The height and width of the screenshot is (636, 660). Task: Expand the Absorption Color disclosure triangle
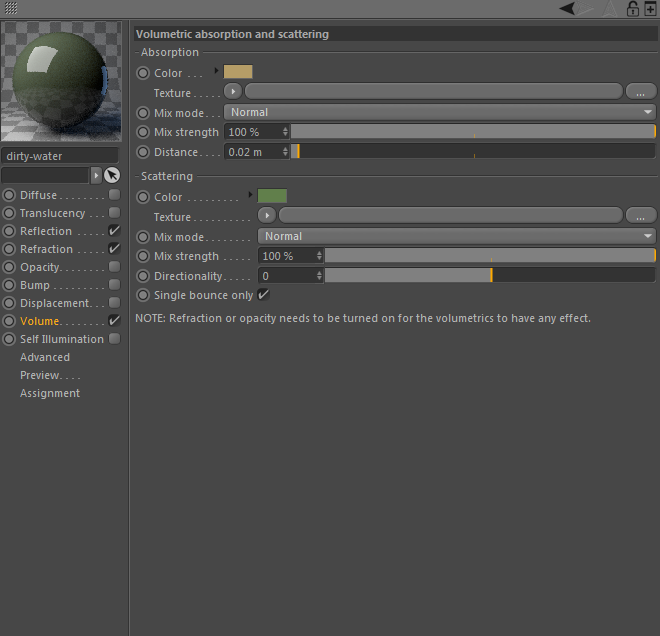click(x=216, y=71)
